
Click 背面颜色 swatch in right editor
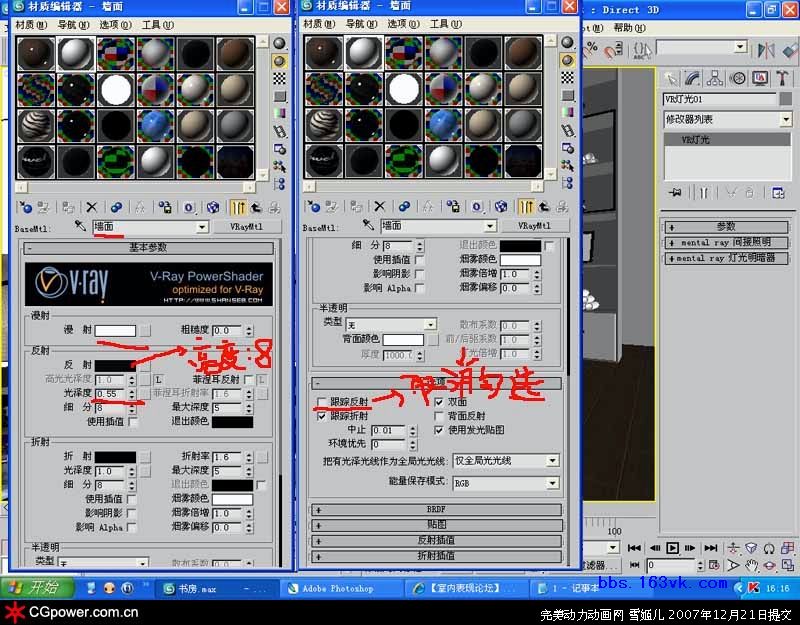403,339
